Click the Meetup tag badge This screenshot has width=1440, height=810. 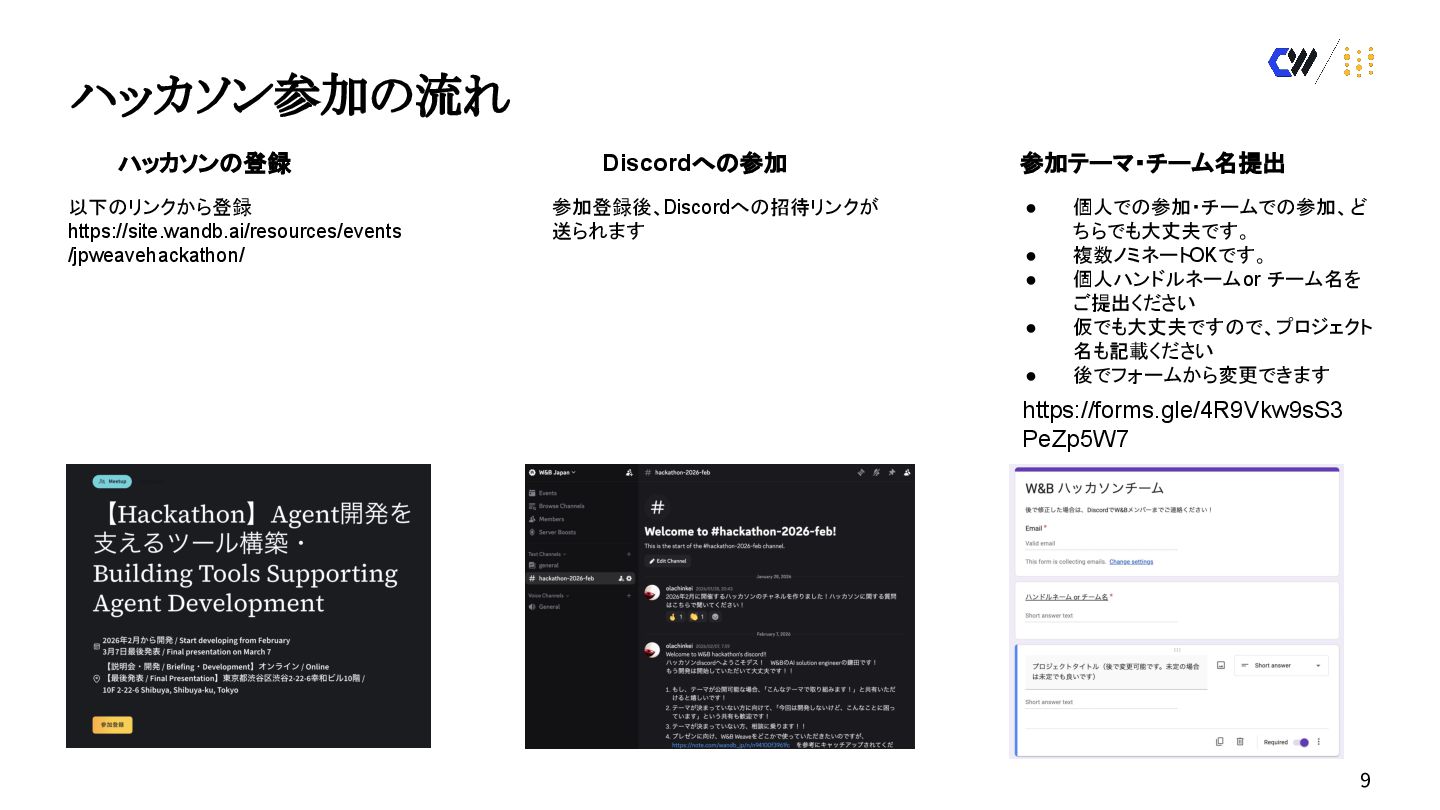click(112, 481)
